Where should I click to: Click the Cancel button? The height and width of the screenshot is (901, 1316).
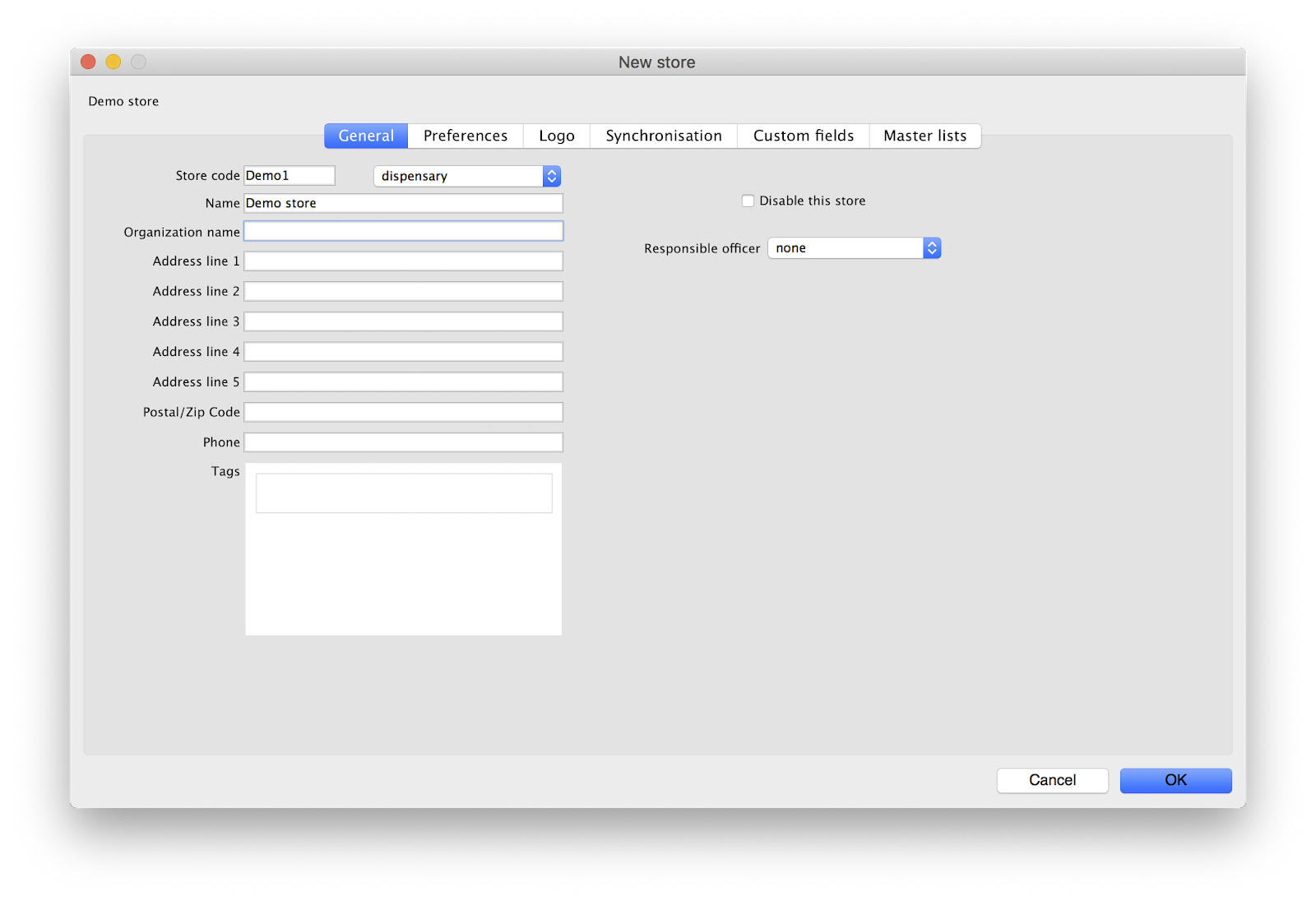pyautogui.click(x=1052, y=780)
